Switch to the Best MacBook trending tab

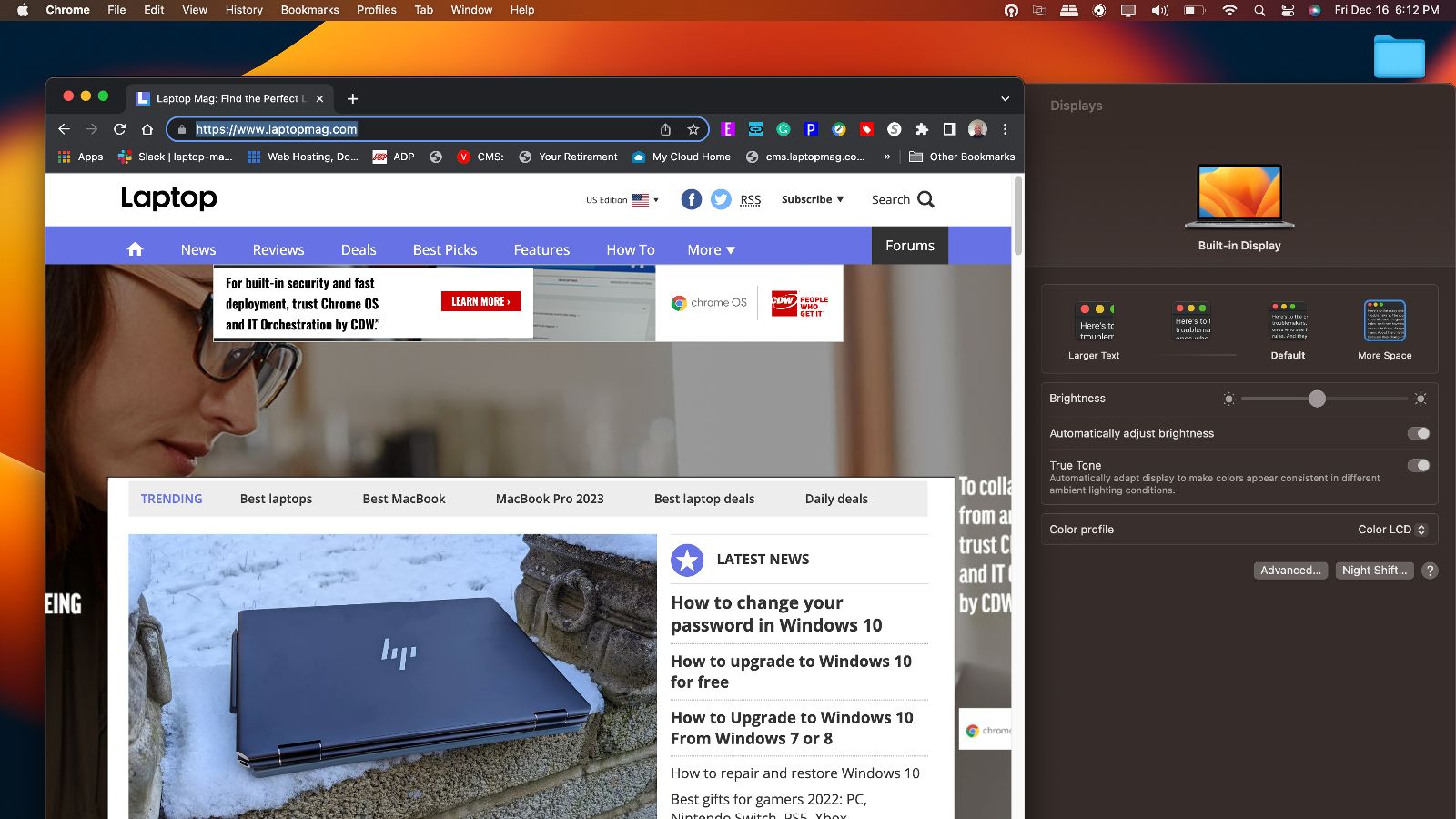pos(402,499)
